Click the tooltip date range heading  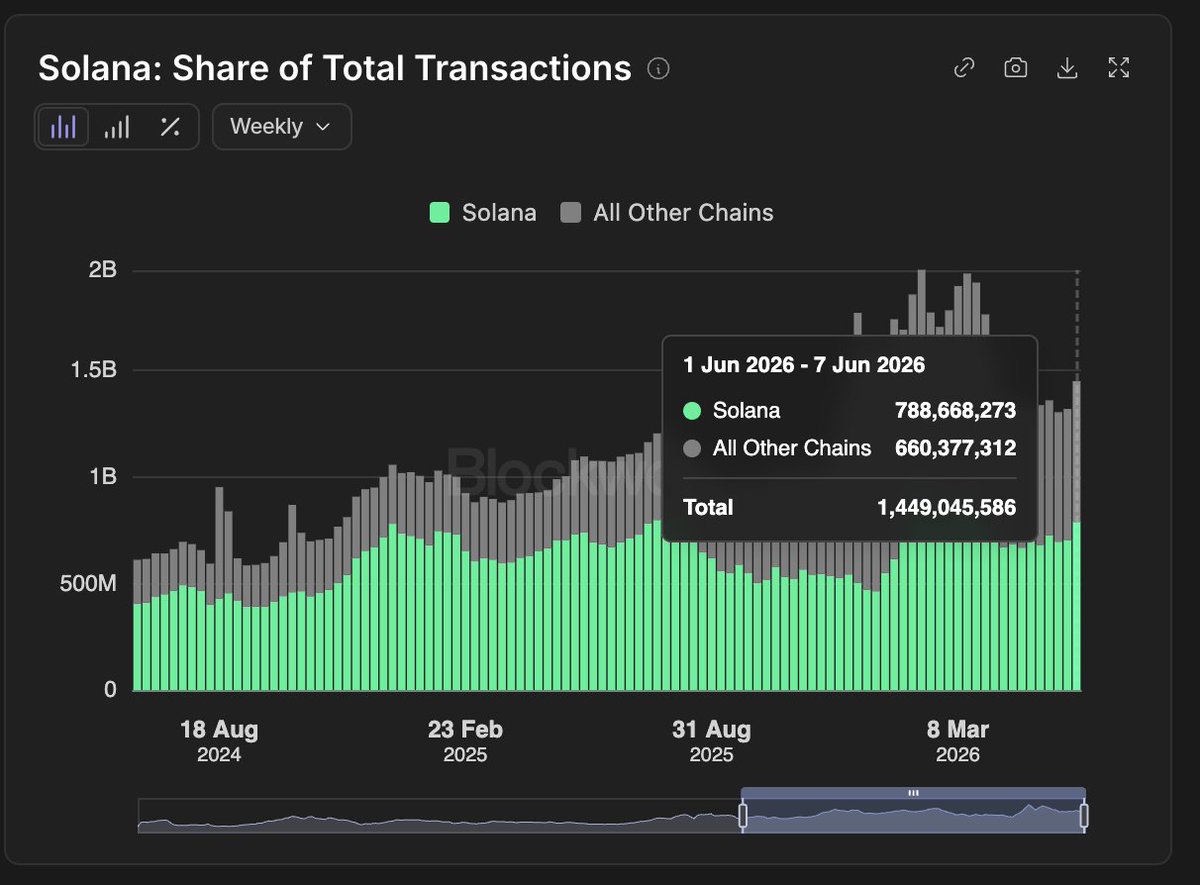[x=804, y=365]
